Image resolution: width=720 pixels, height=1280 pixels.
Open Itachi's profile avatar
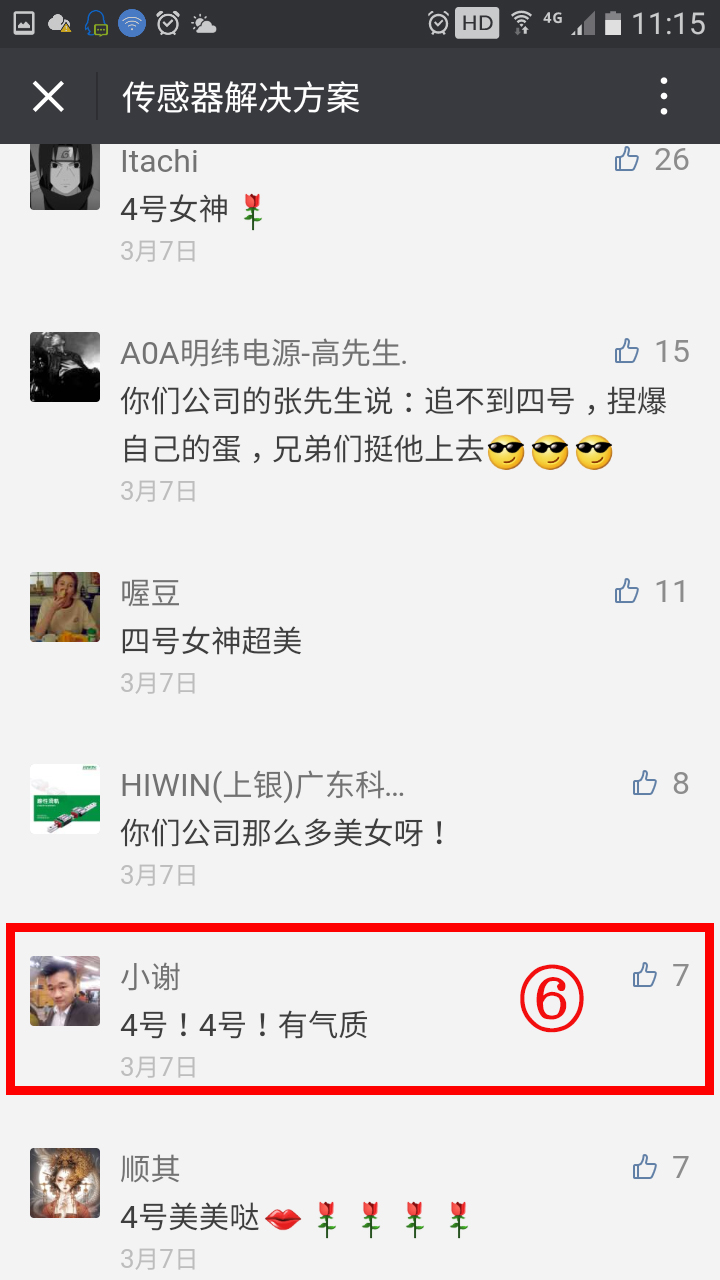tap(65, 176)
